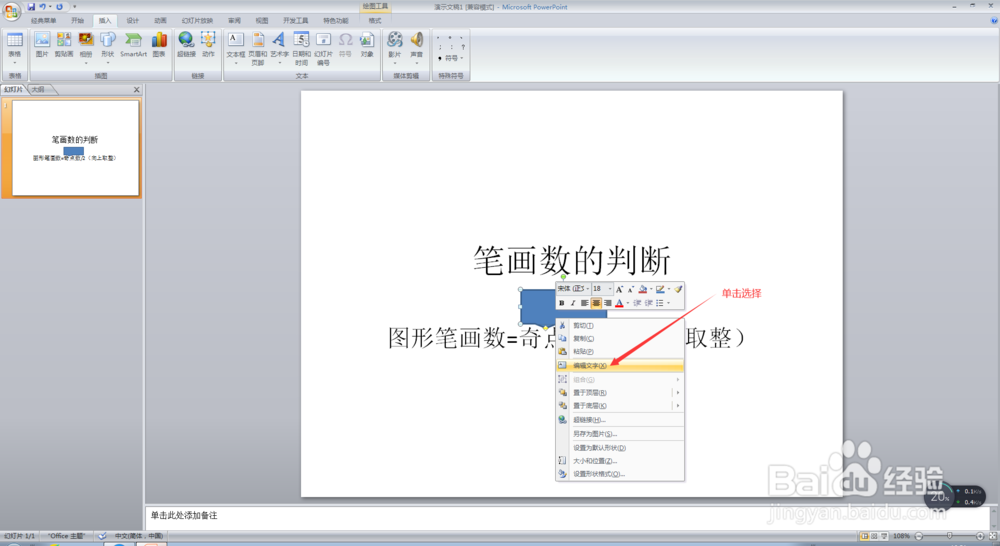Insert chart (图表)

[x=159, y=45]
